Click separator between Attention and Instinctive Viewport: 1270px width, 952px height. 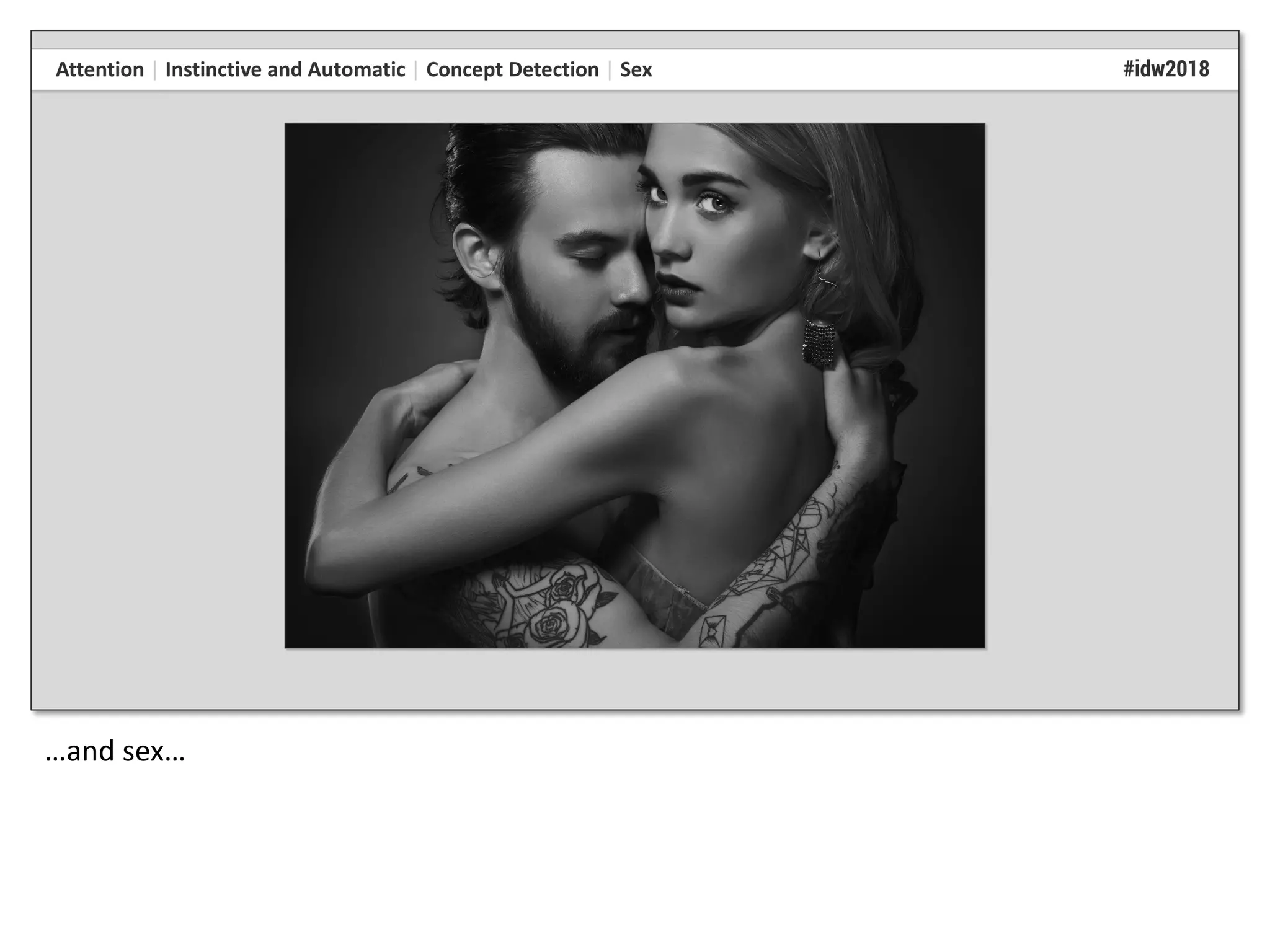154,69
